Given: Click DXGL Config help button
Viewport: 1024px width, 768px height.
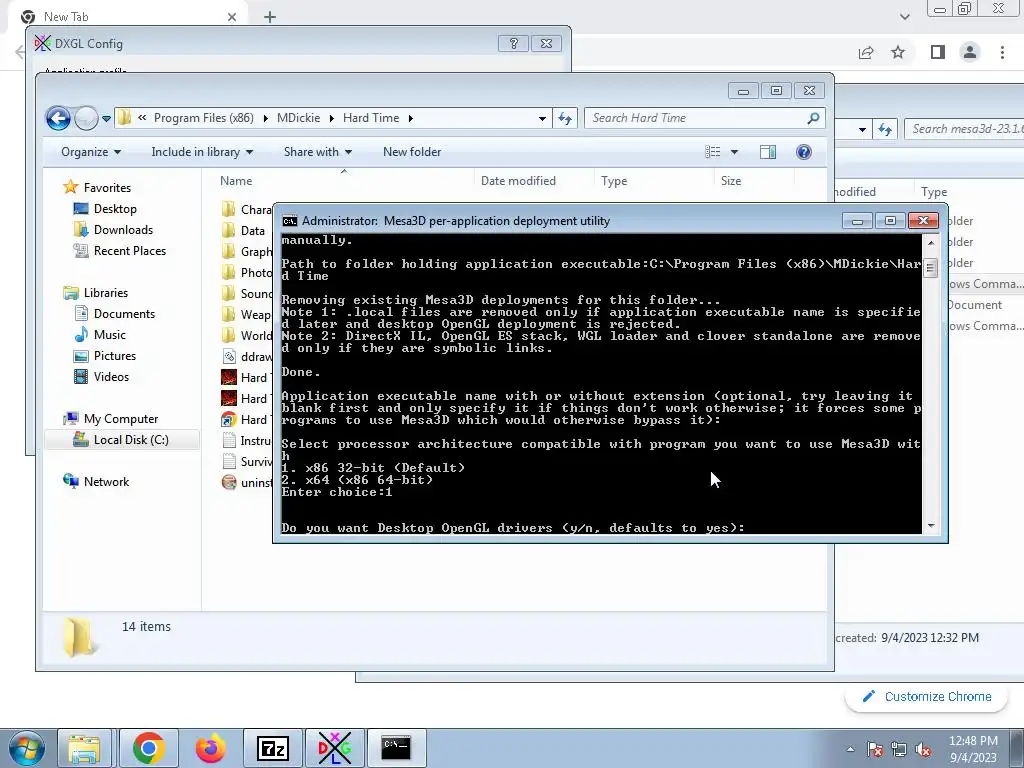Looking at the screenshot, I should [513, 44].
